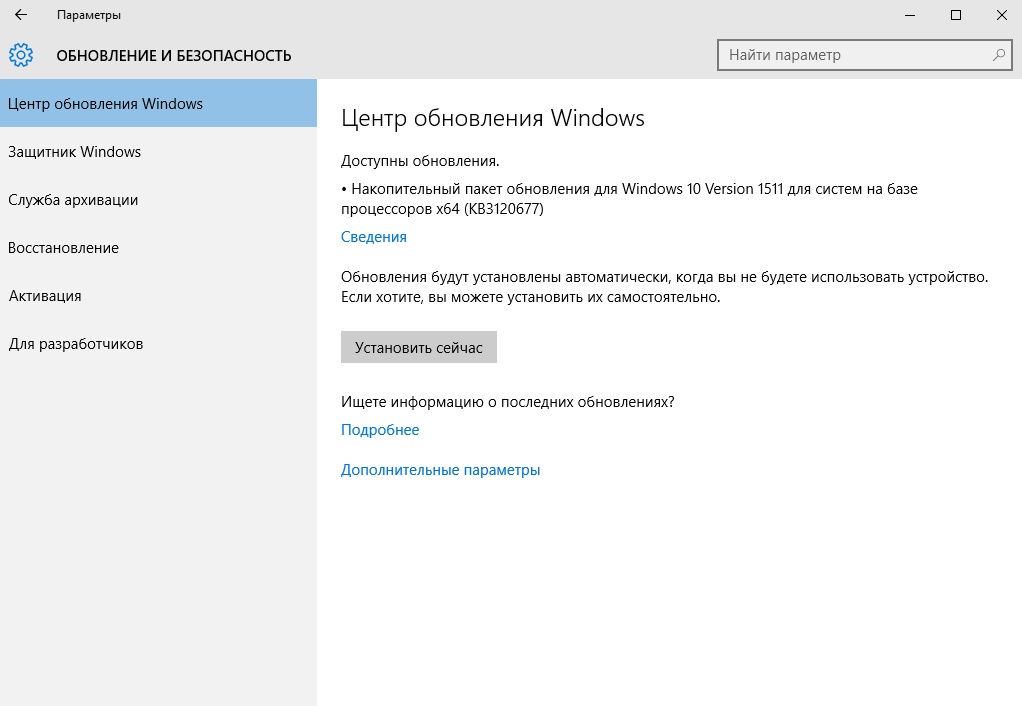Click the 'Центр обновления Windows' page heading
Viewport: 1022px width, 706px height.
click(493, 118)
